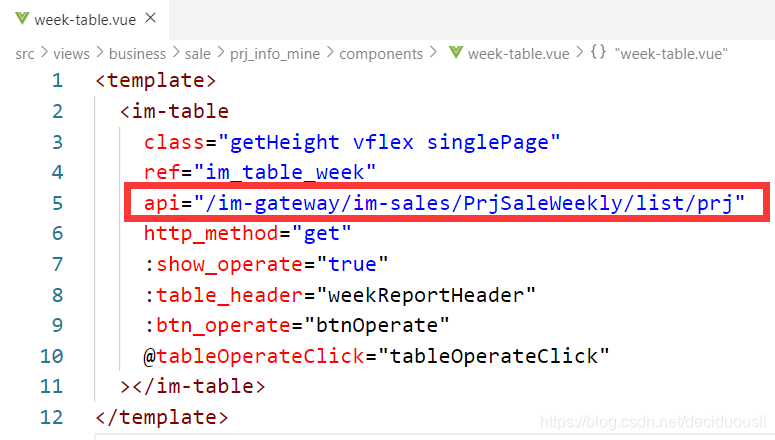
Task: Click the http_method attribute name
Action: point(211,233)
